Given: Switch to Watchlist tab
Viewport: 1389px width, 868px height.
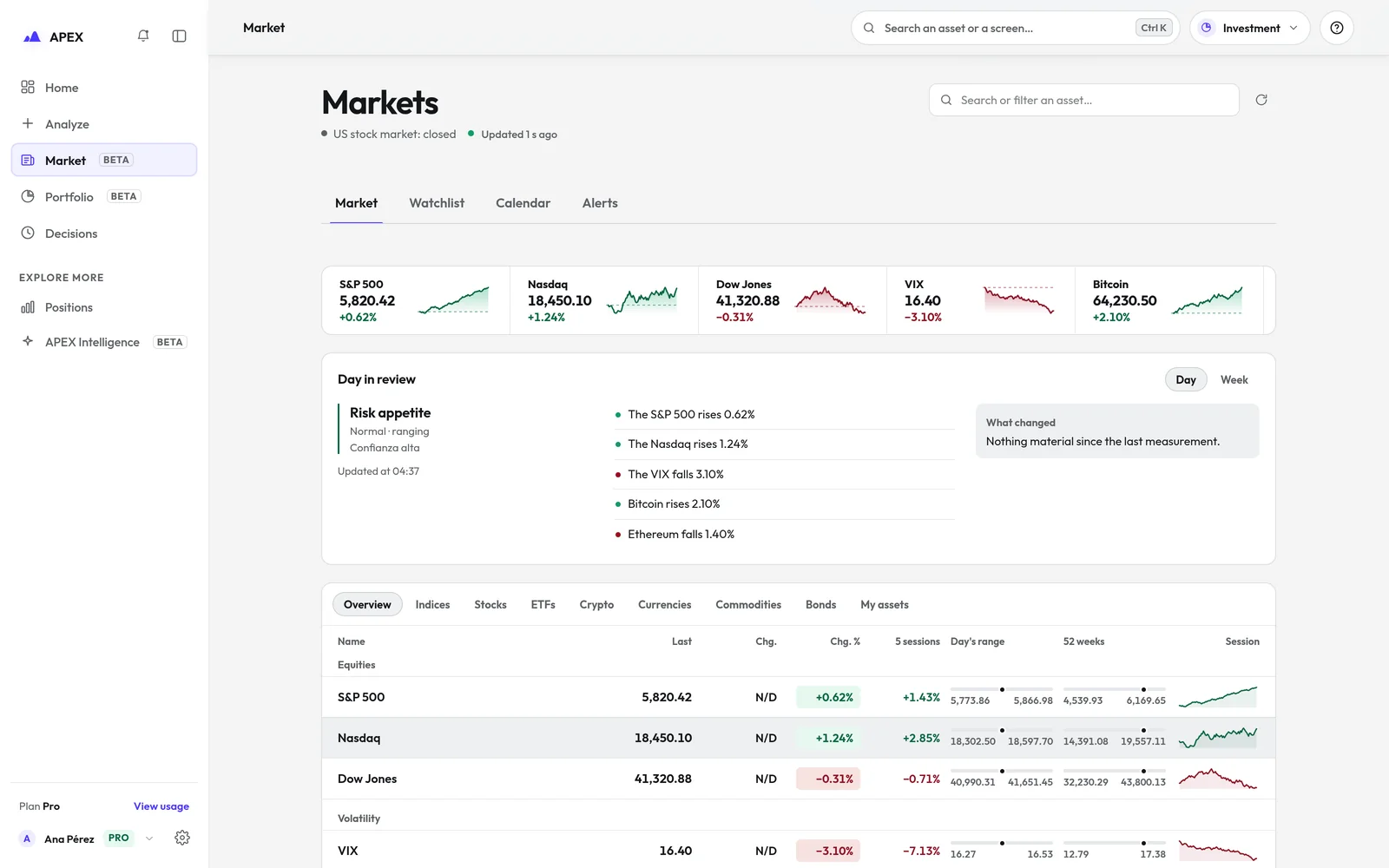Looking at the screenshot, I should coord(437,203).
